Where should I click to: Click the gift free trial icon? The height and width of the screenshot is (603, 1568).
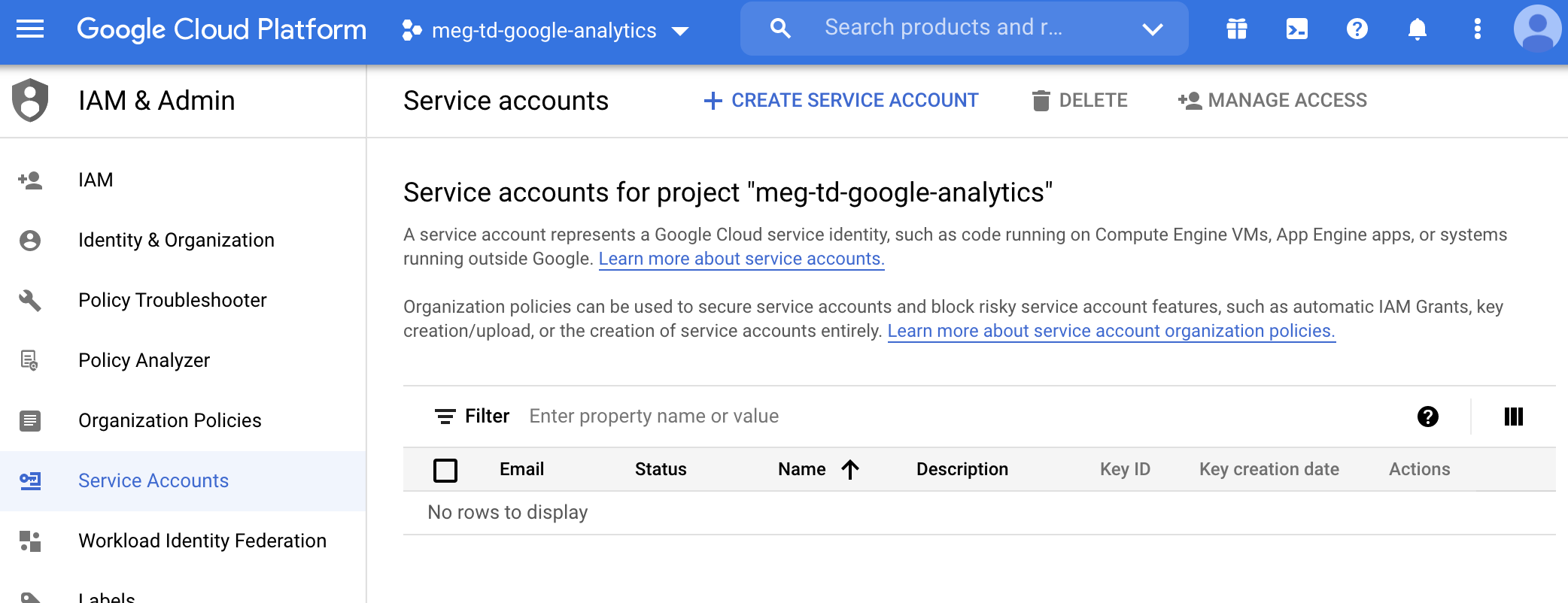point(1236,29)
